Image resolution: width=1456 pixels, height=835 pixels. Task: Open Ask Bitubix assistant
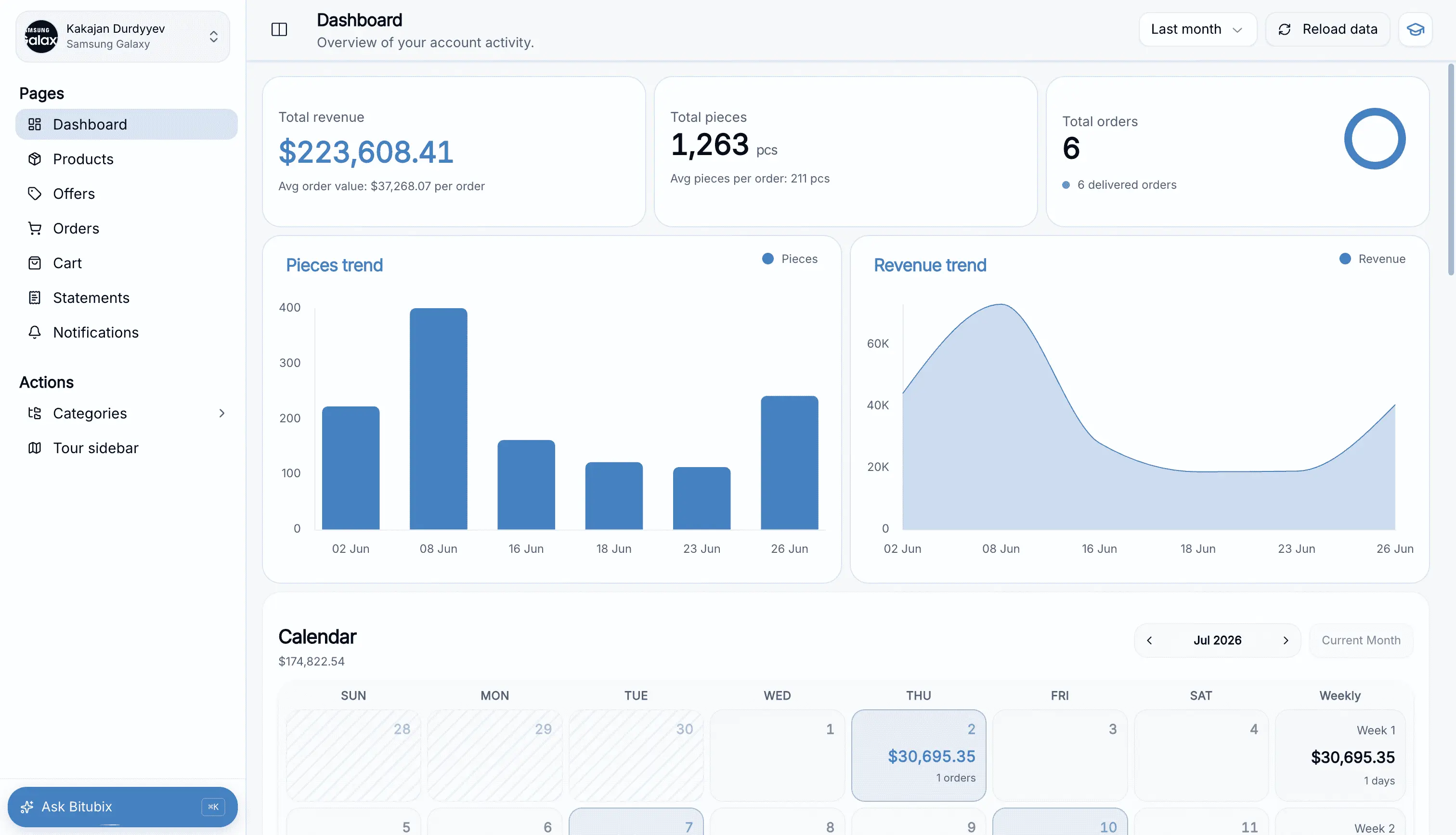(123, 807)
